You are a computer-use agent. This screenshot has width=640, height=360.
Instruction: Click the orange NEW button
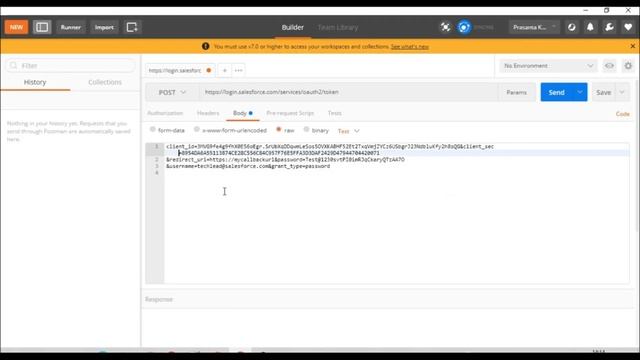(x=16, y=27)
